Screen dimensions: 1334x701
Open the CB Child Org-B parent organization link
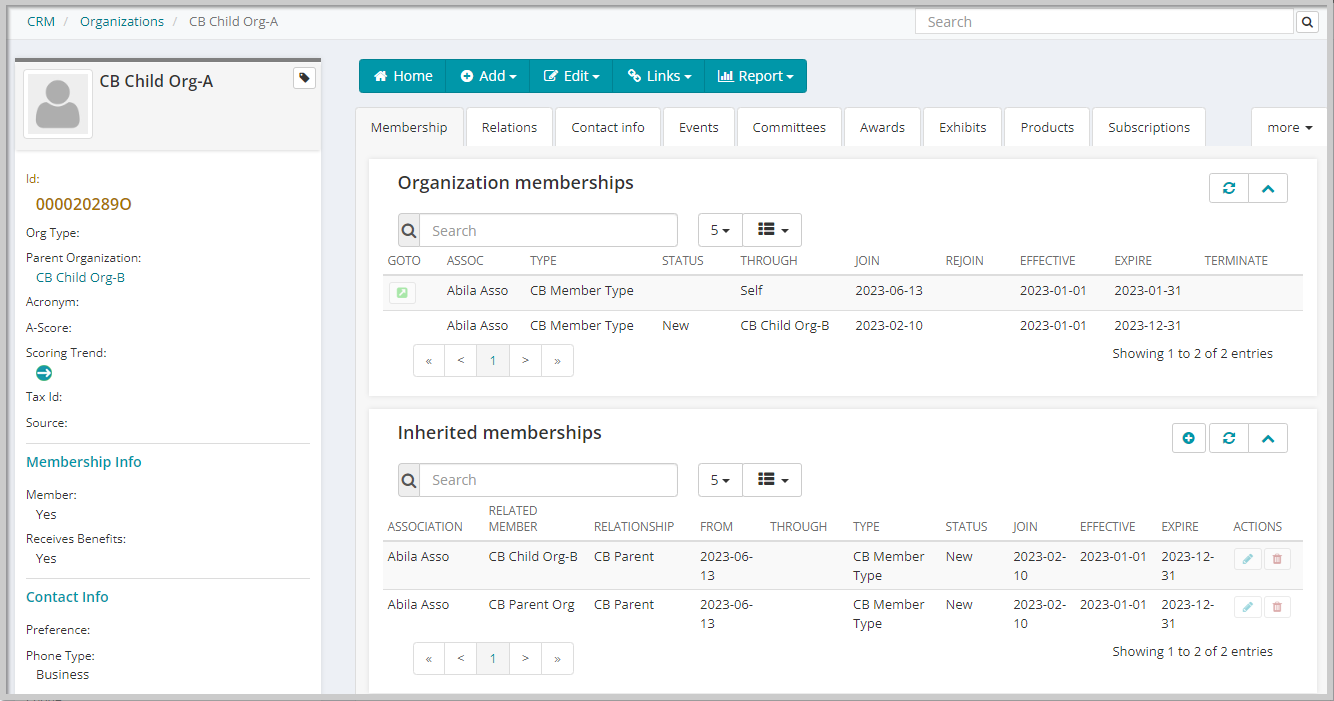(x=80, y=278)
